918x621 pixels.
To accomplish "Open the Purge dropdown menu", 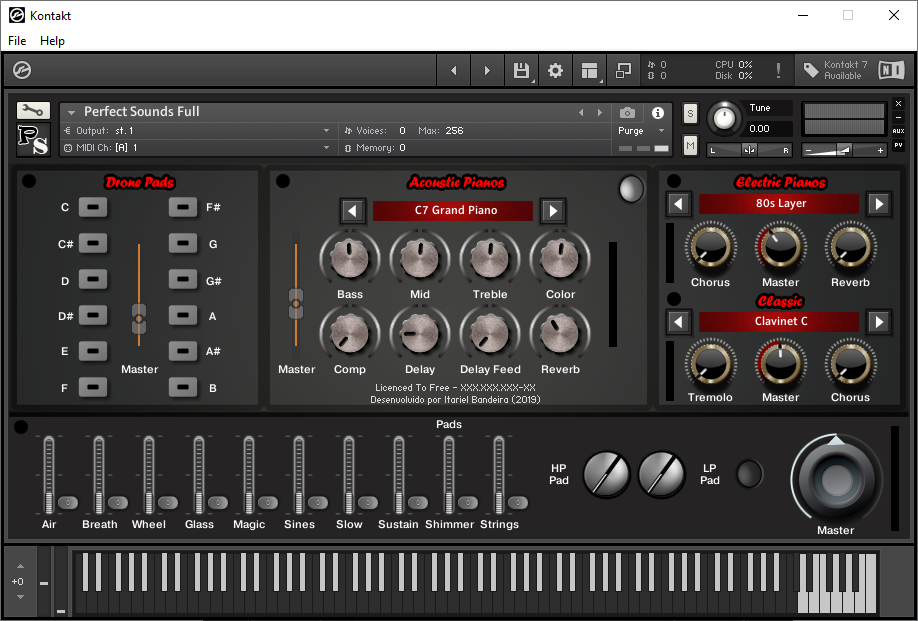I will (642, 131).
